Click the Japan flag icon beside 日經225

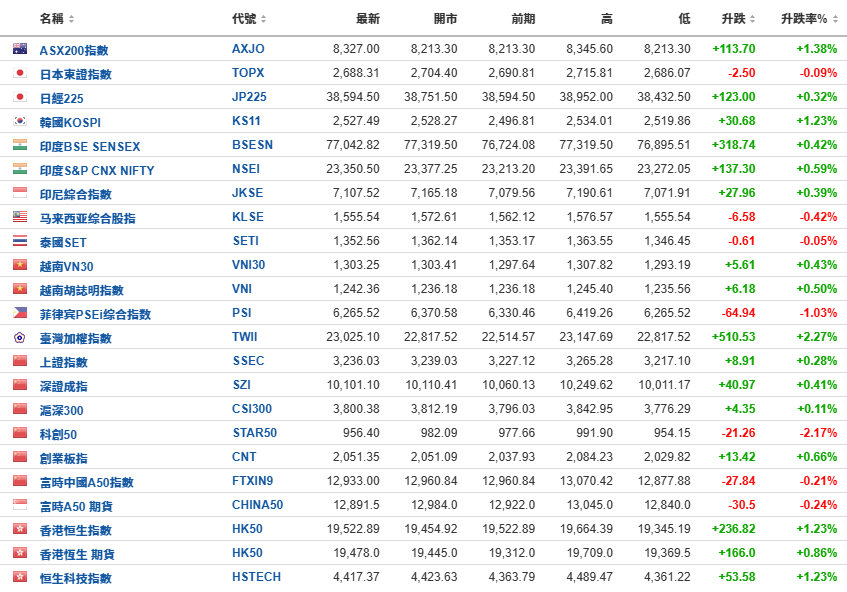(x=19, y=97)
